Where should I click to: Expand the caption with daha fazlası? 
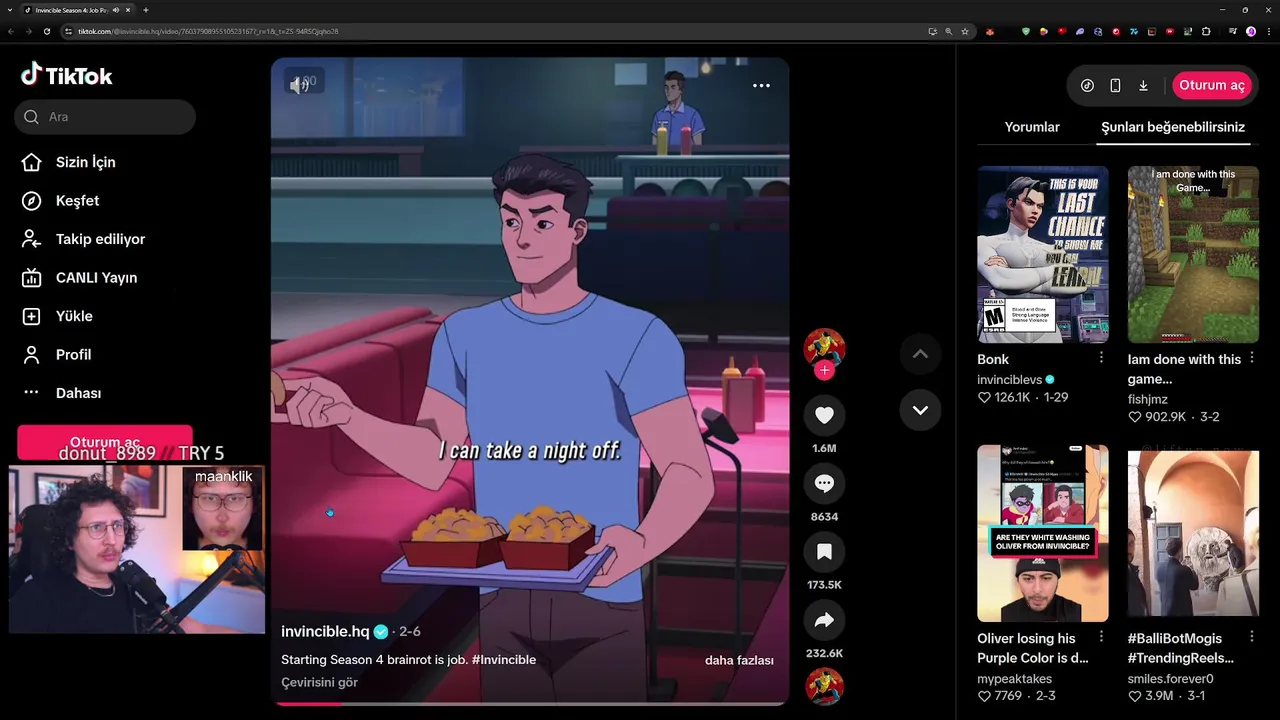(739, 660)
